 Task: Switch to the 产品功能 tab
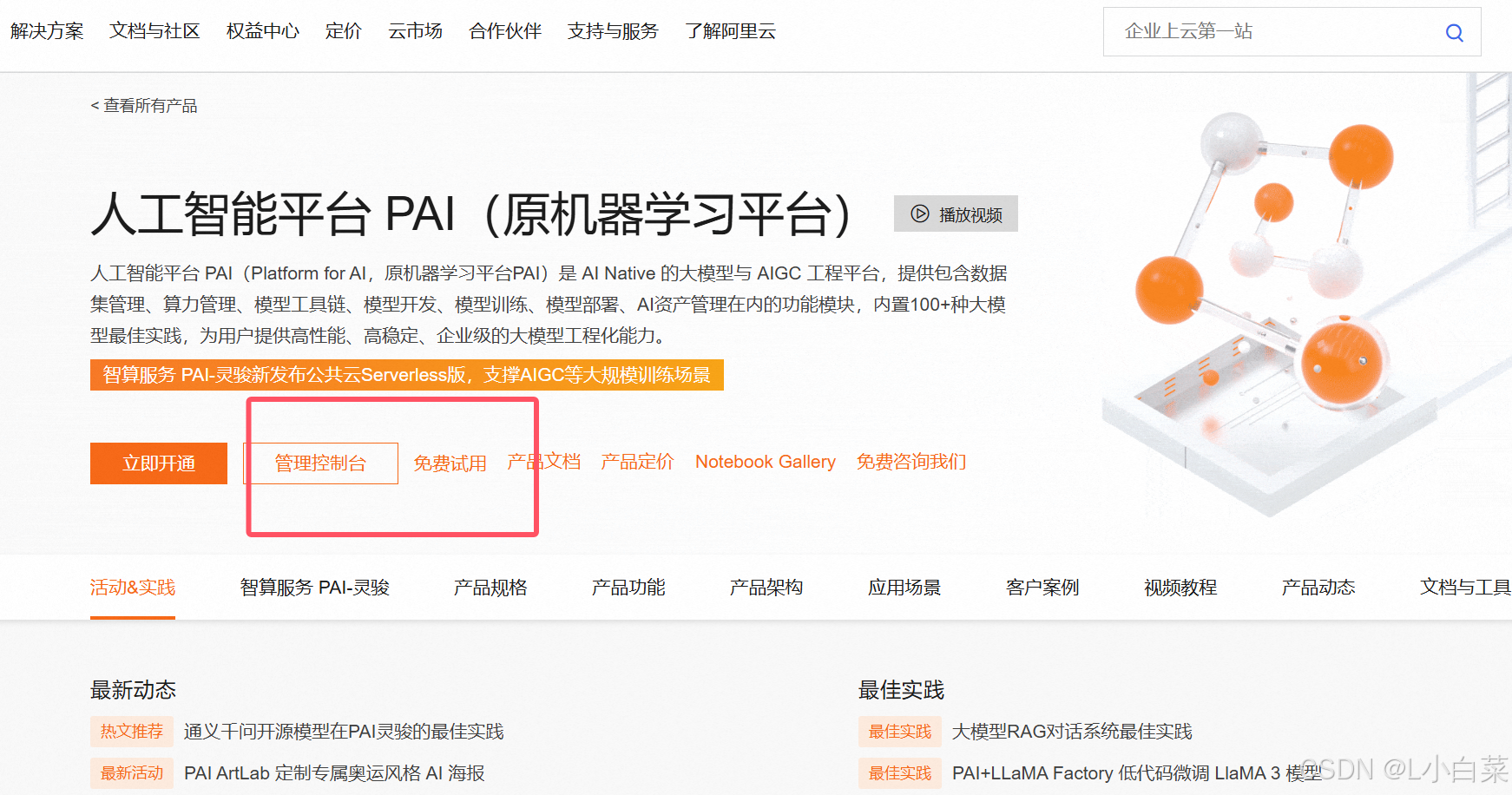point(628,588)
